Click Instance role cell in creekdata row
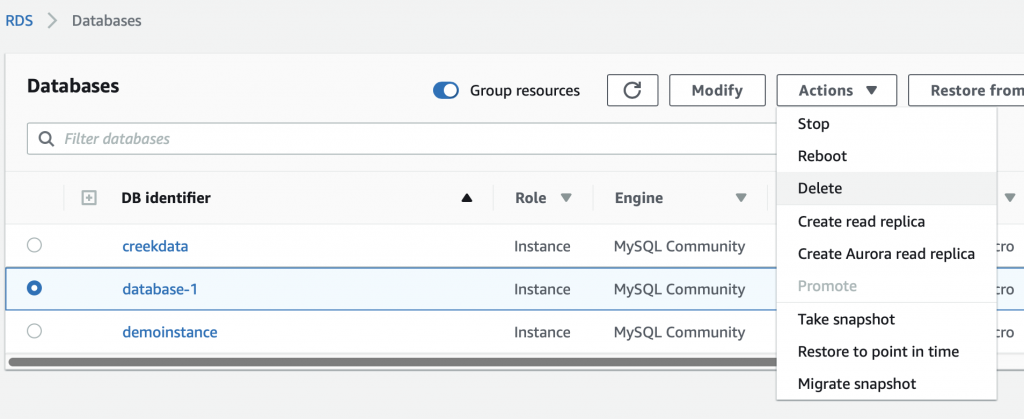 point(542,246)
